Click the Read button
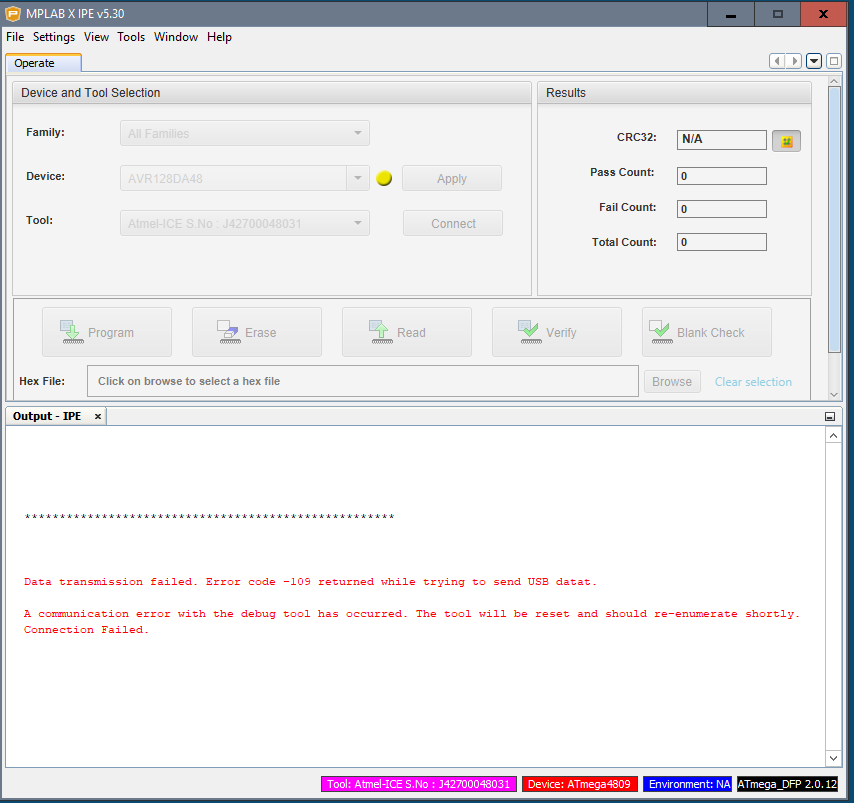 (407, 332)
